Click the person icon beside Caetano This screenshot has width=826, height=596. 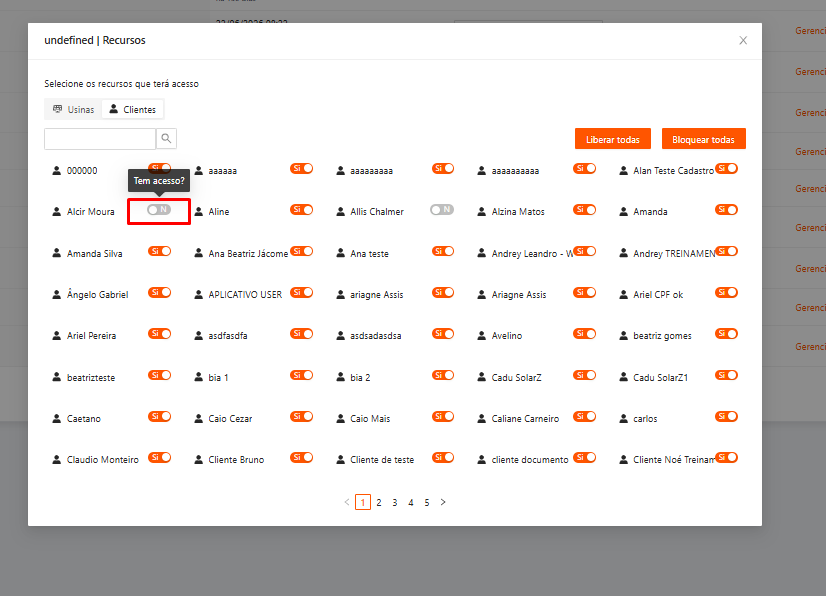click(56, 418)
